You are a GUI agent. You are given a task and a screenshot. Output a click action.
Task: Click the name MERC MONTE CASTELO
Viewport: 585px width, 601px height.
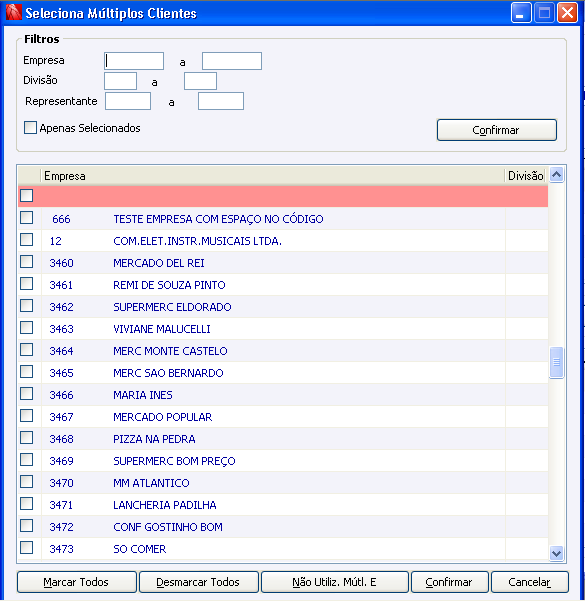tap(170, 351)
